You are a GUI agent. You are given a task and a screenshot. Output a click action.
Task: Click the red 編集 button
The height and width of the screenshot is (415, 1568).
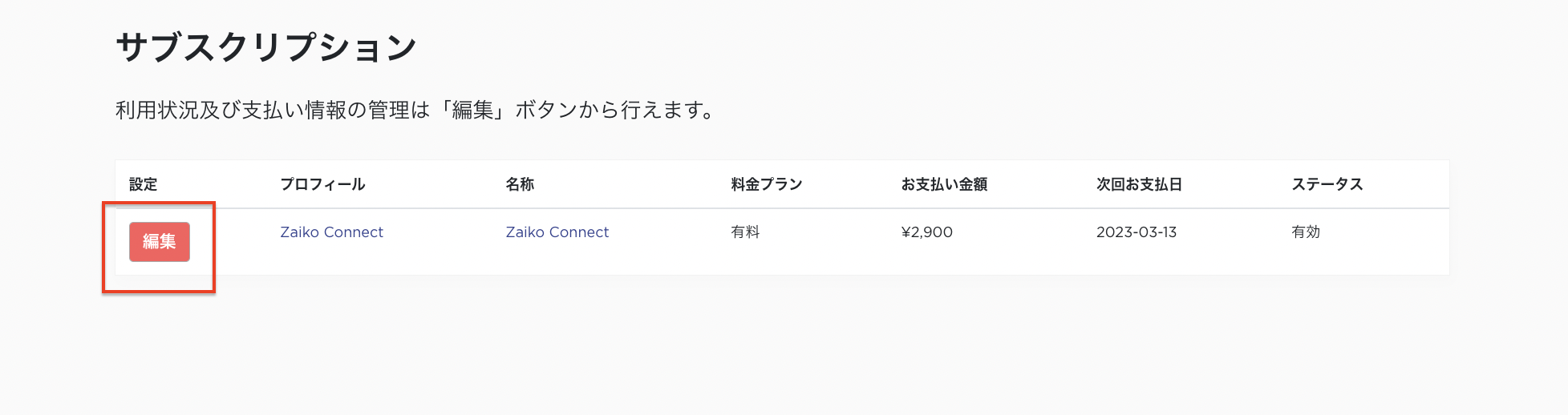(160, 242)
